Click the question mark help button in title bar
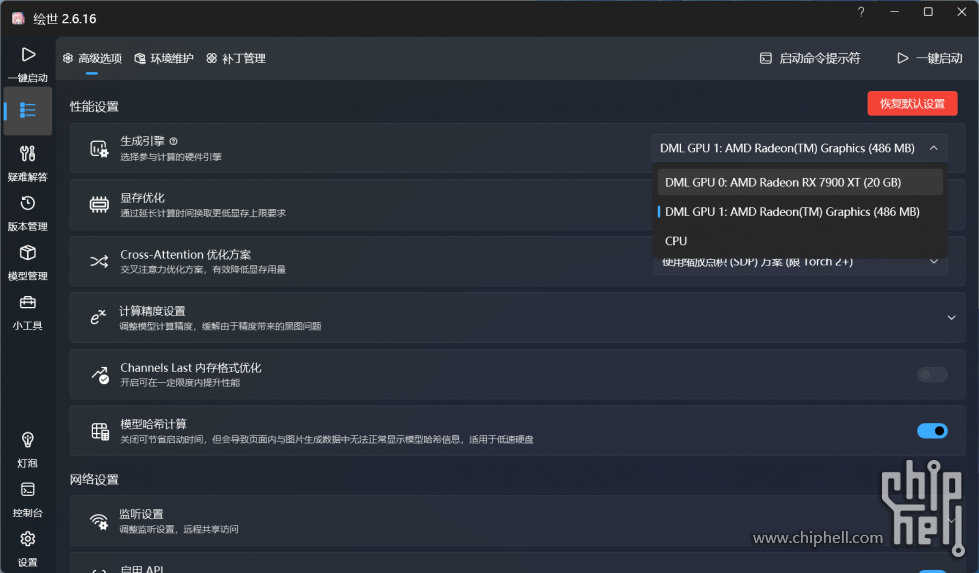 [x=861, y=12]
